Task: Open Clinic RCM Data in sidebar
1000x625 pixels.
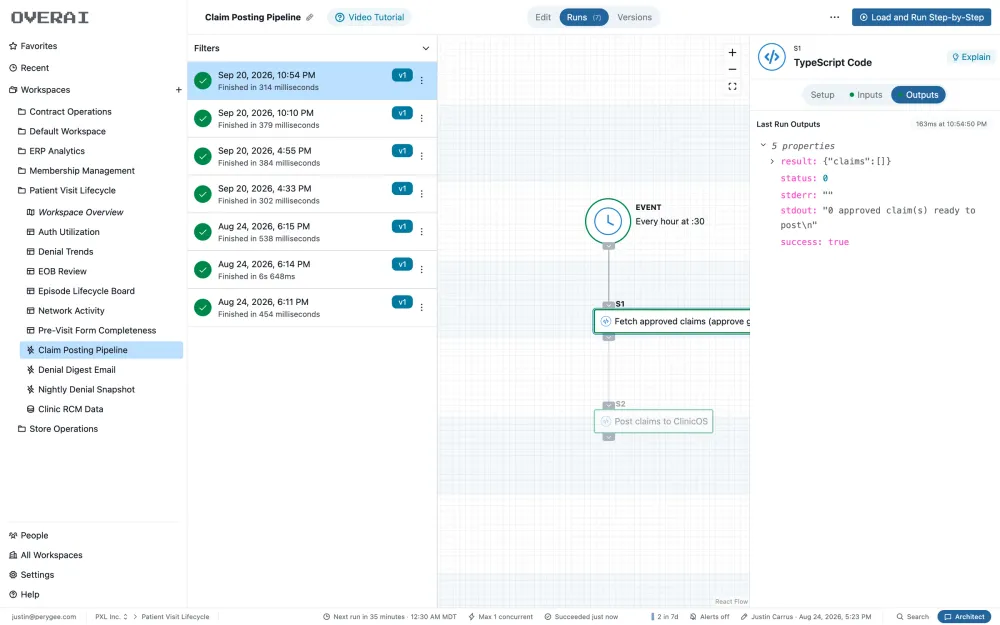Action: click(x=70, y=409)
